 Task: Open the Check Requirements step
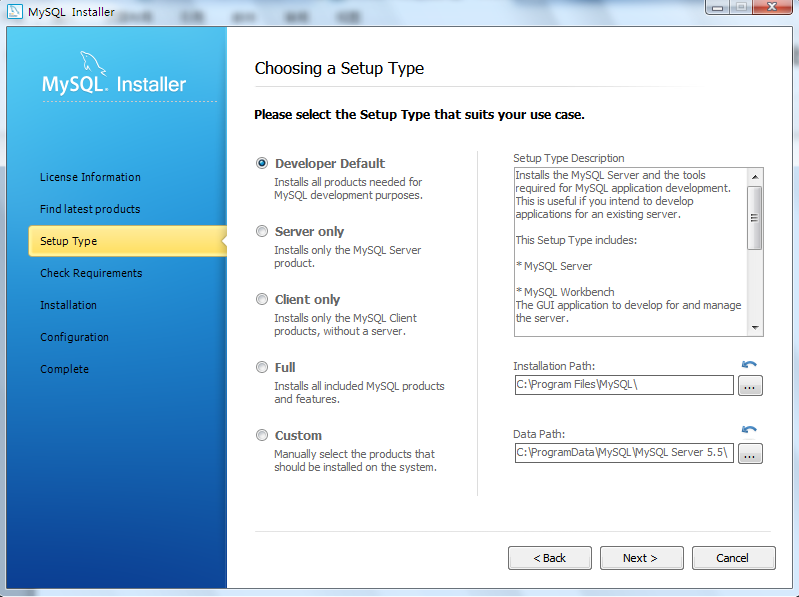[x=91, y=273]
